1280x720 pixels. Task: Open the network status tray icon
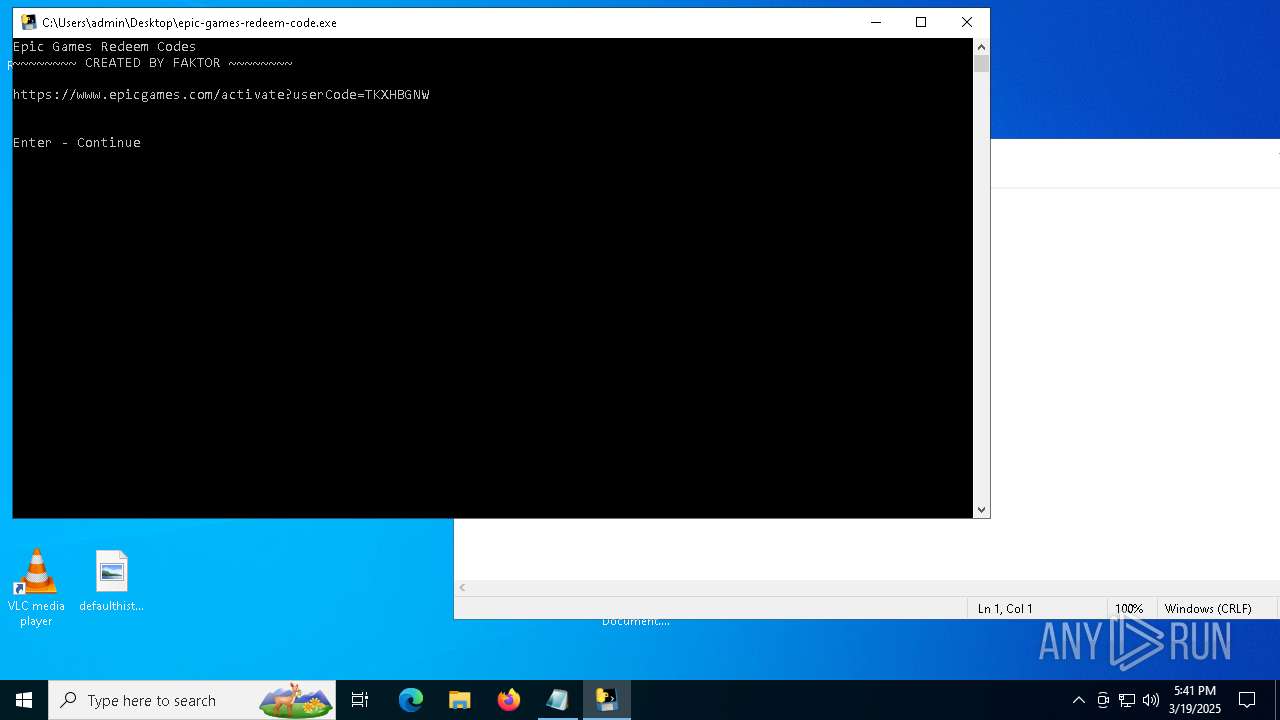pos(1127,700)
